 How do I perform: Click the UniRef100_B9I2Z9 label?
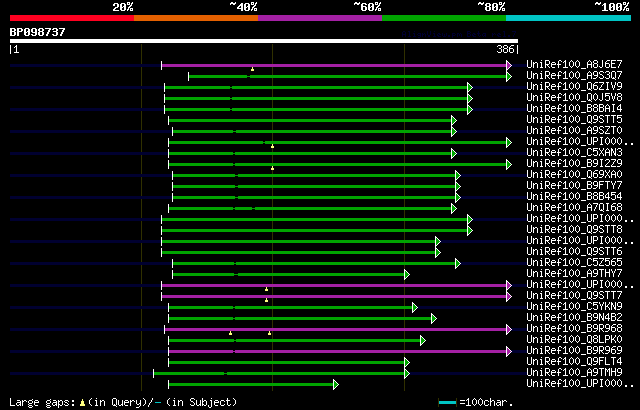click(x=574, y=164)
